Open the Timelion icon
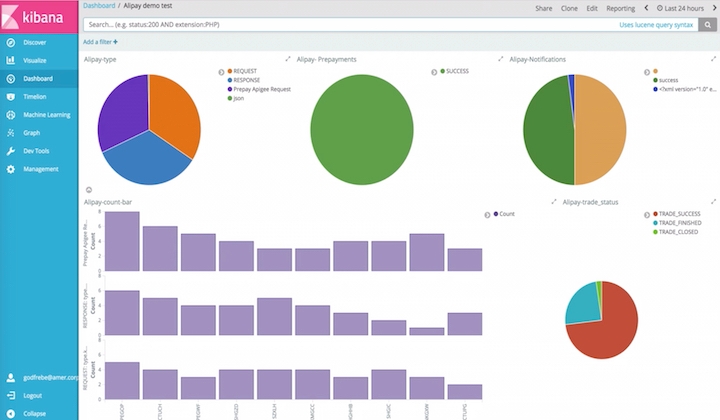This screenshot has width=720, height=420. (11, 96)
